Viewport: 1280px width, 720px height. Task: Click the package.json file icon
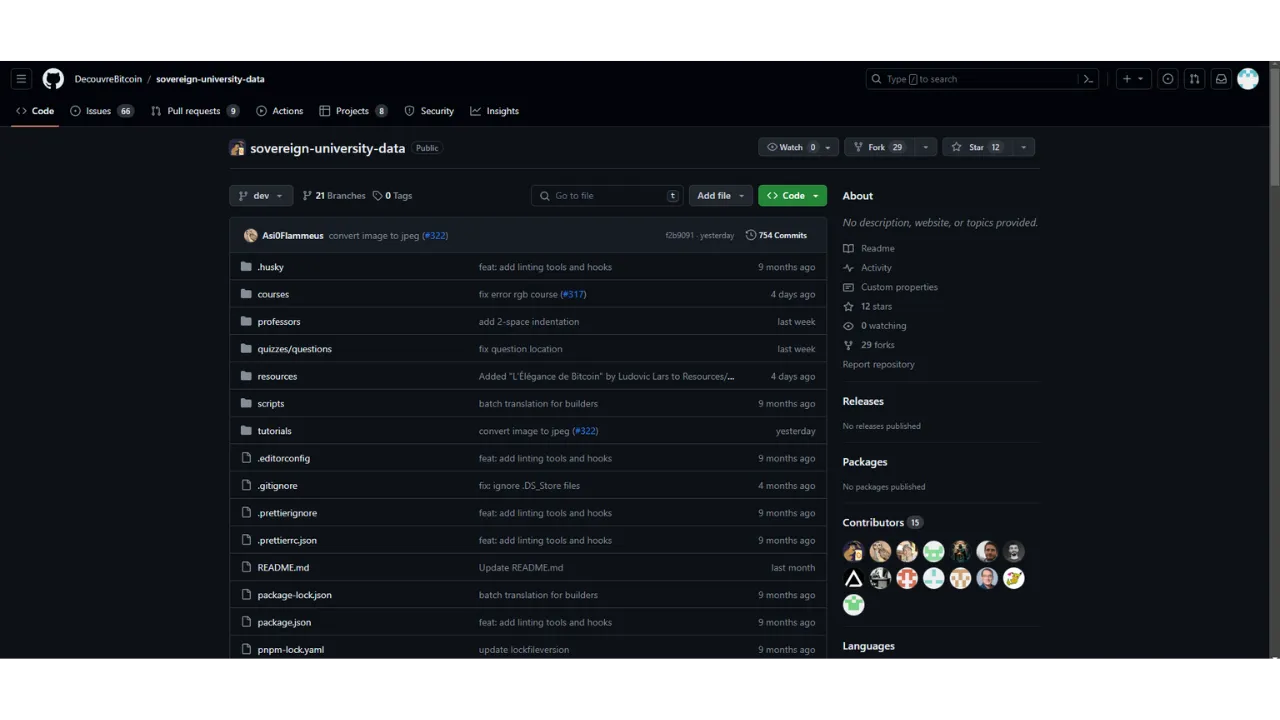(x=246, y=622)
